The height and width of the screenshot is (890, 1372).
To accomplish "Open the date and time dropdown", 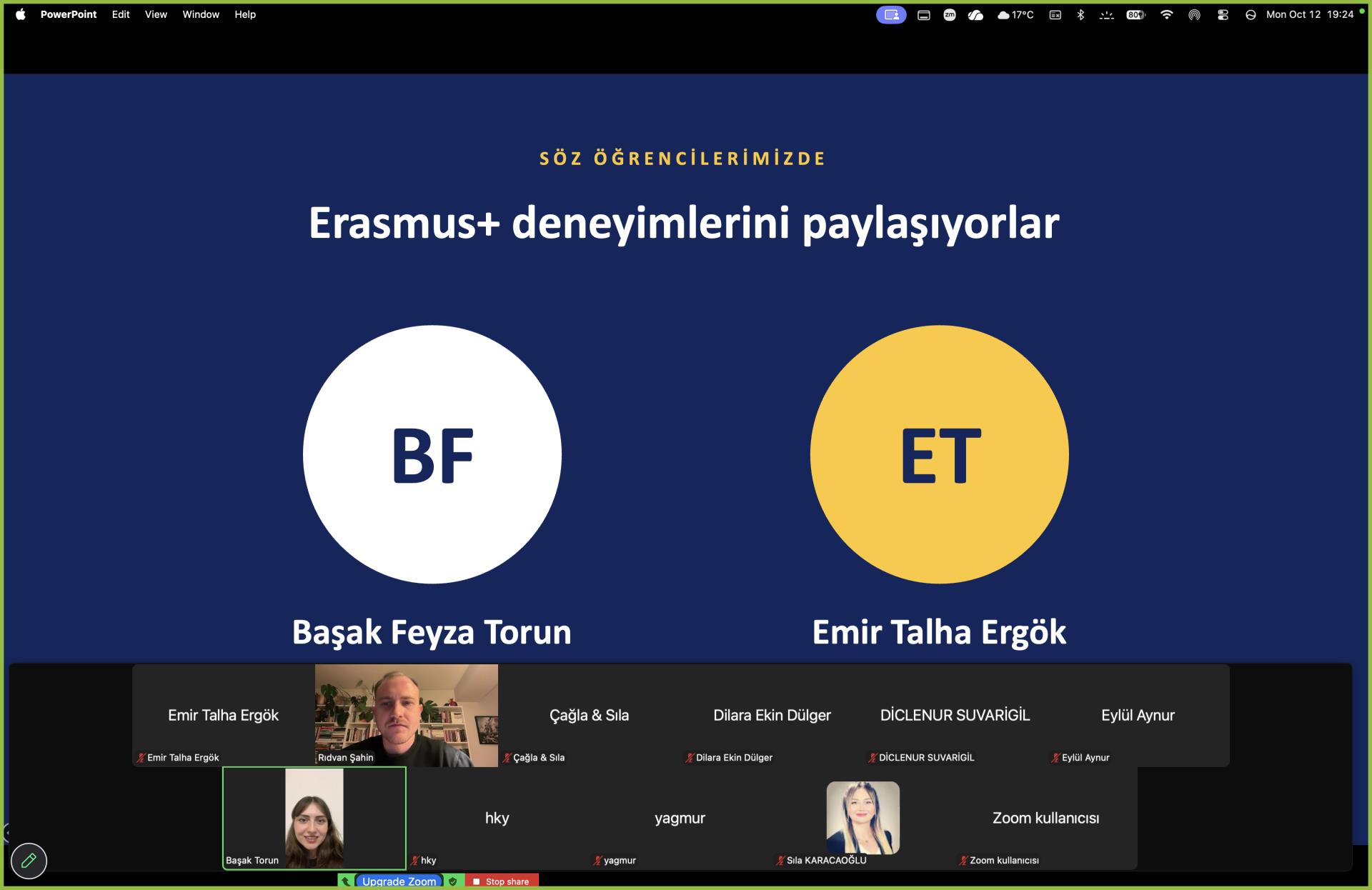I will [1310, 14].
